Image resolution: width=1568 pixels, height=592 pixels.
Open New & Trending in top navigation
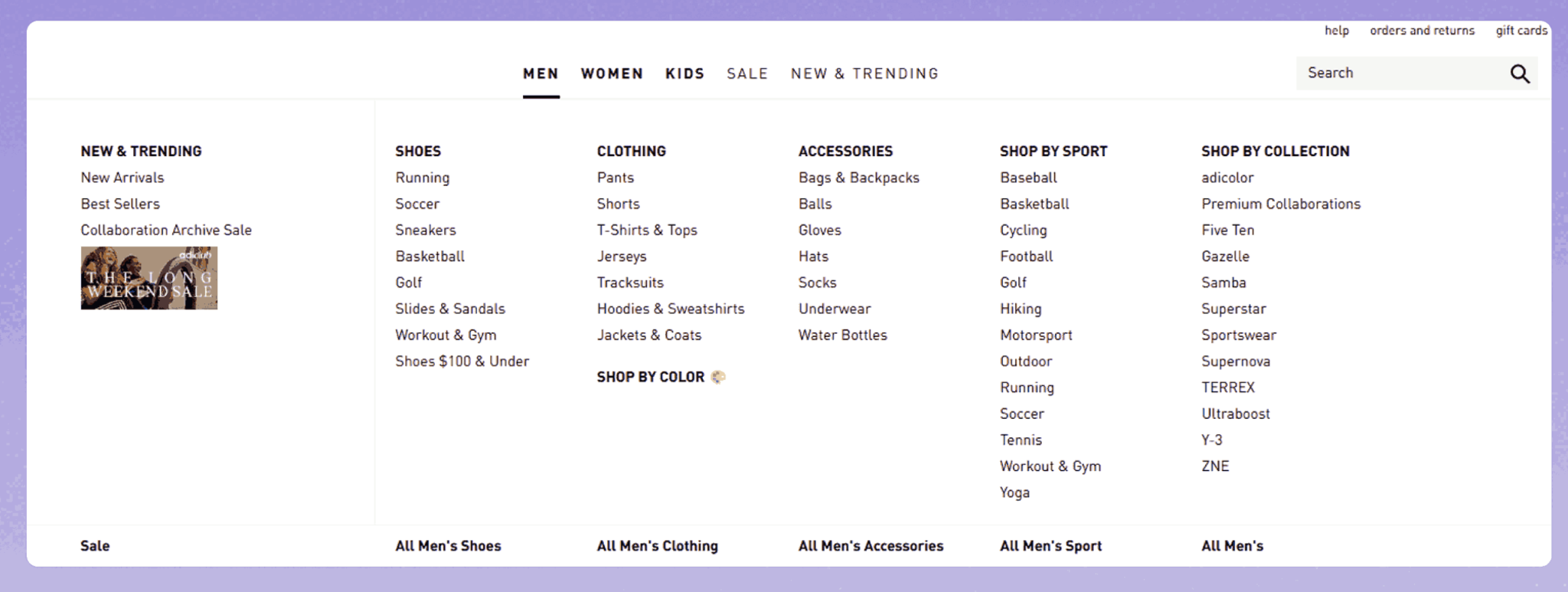coord(864,74)
